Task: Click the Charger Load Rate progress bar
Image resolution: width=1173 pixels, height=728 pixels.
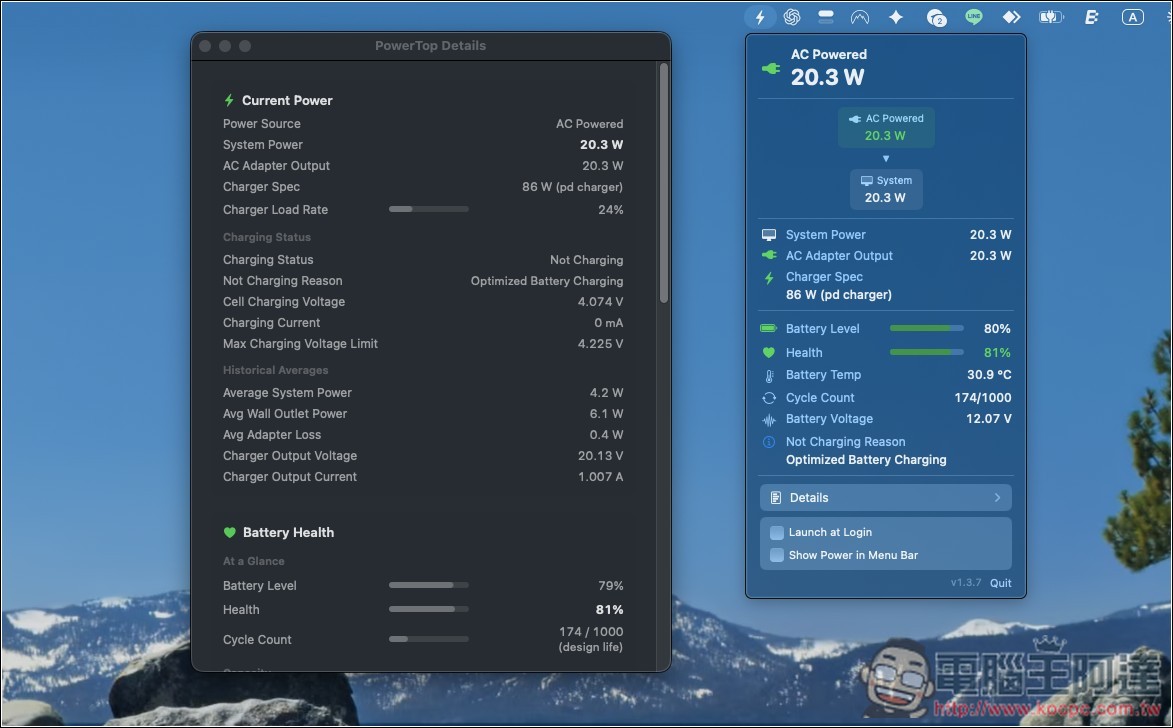Action: (x=429, y=209)
